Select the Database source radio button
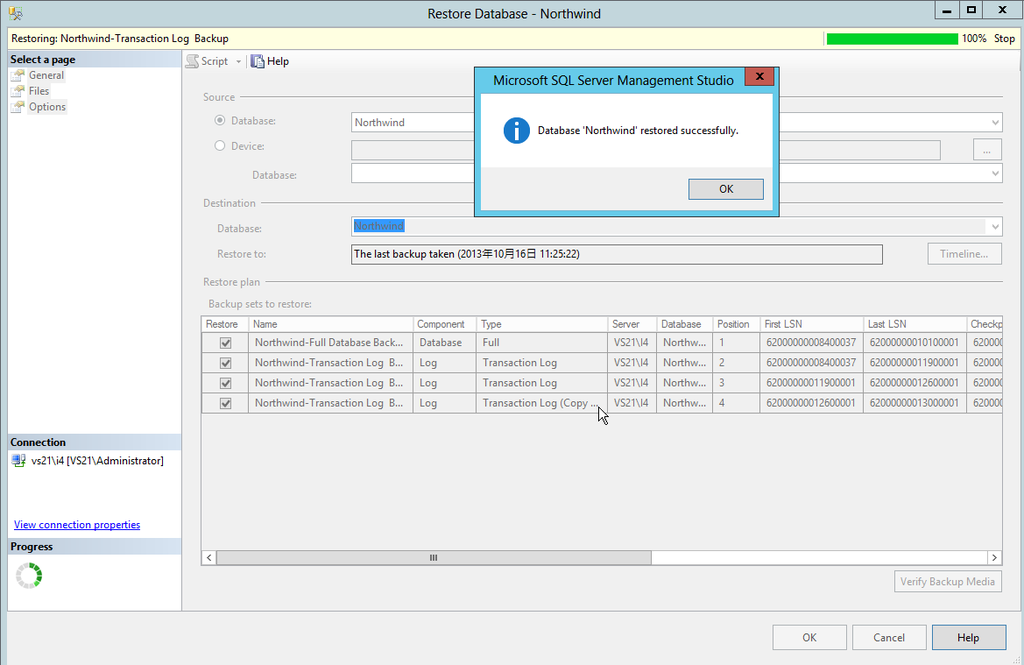Screen dimensions: 1024x665 click(x=220, y=121)
